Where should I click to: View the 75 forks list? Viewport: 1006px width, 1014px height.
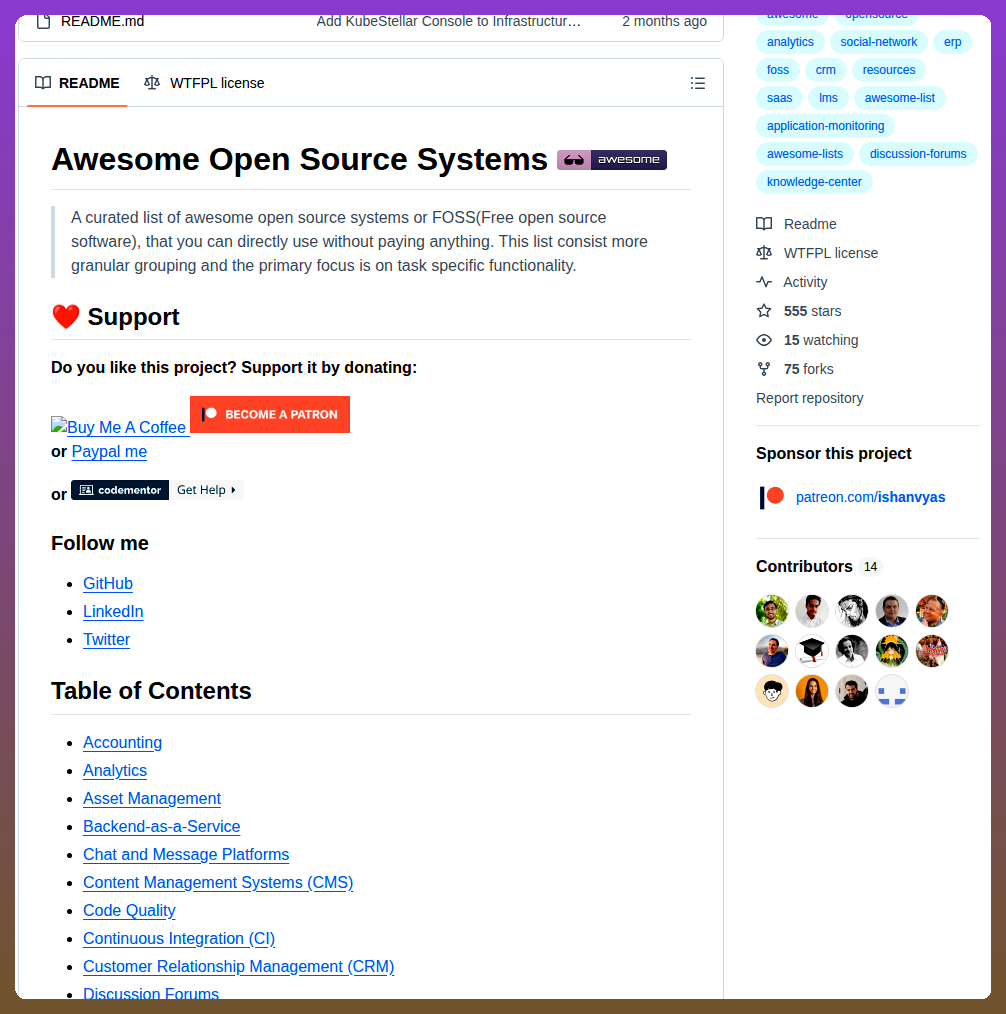pyautogui.click(x=795, y=369)
